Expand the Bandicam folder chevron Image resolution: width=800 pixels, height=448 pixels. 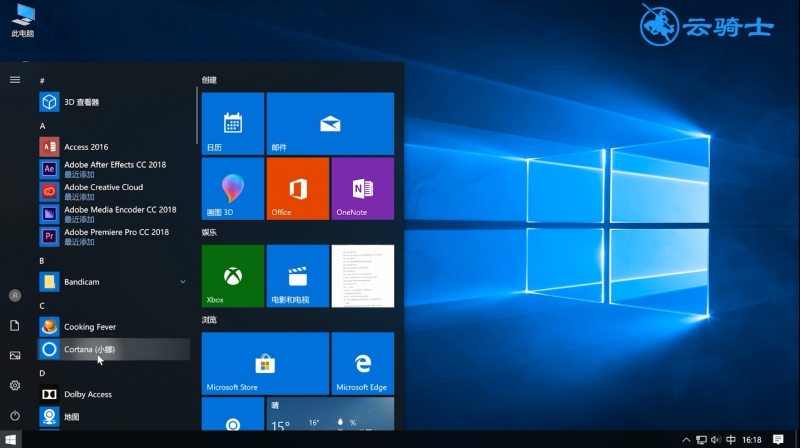point(183,282)
